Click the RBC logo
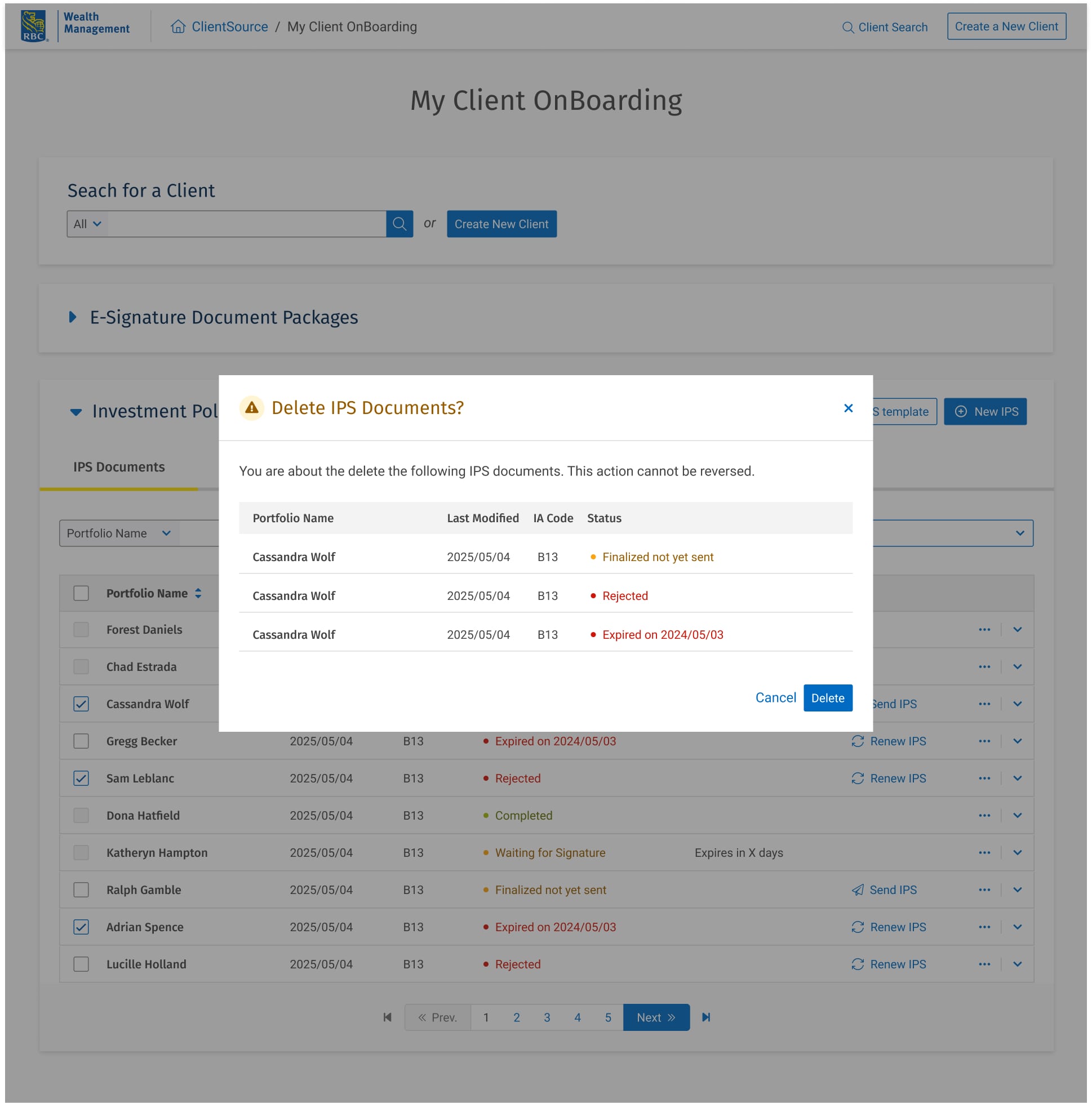 tap(34, 26)
